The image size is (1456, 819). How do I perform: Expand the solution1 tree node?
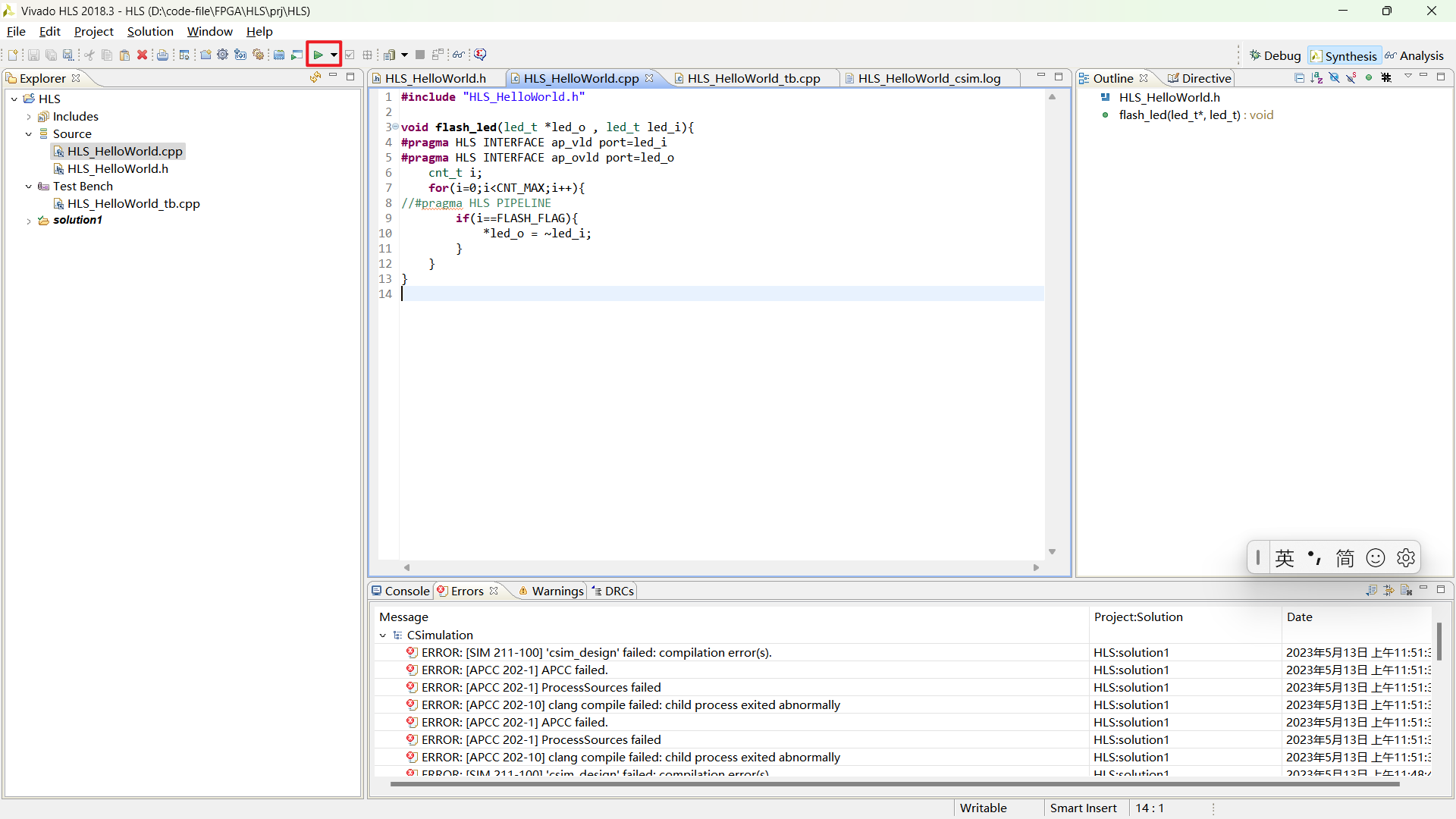click(x=29, y=221)
